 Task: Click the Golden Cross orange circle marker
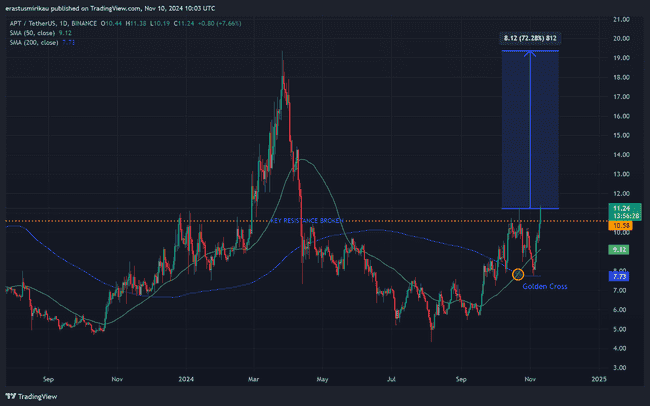(518, 273)
